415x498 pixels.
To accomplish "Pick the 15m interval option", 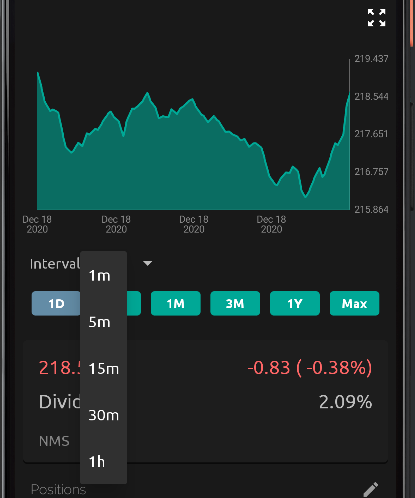I will tap(103, 369).
